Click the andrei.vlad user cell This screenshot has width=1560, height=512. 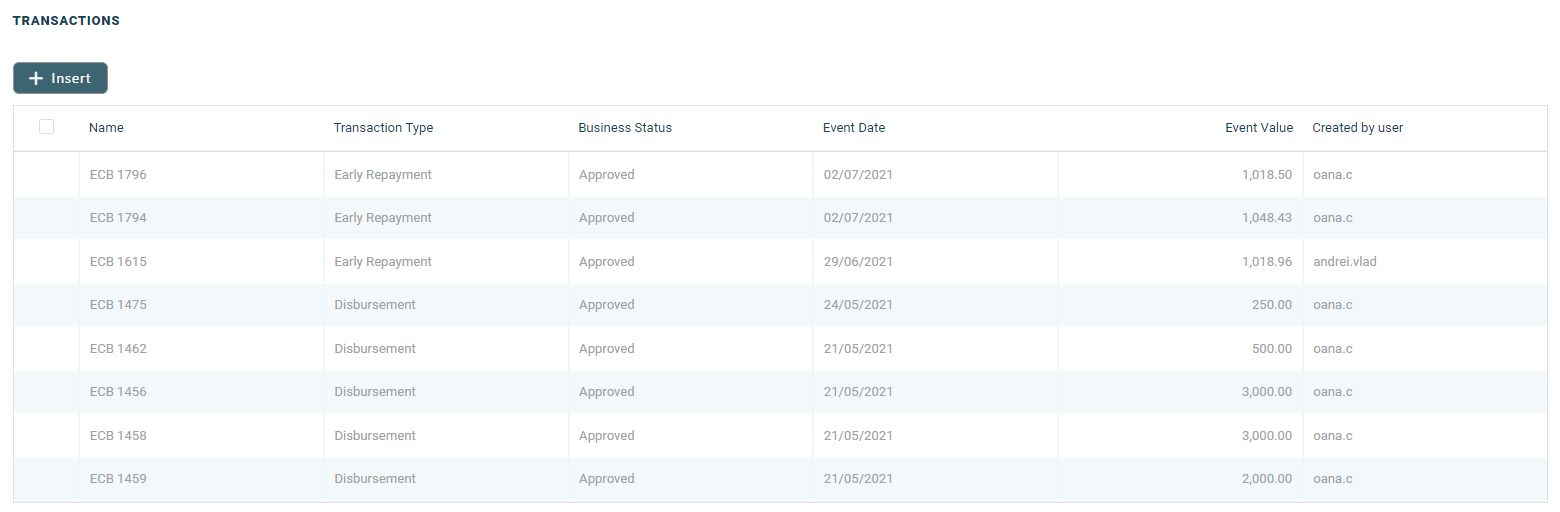click(1344, 262)
